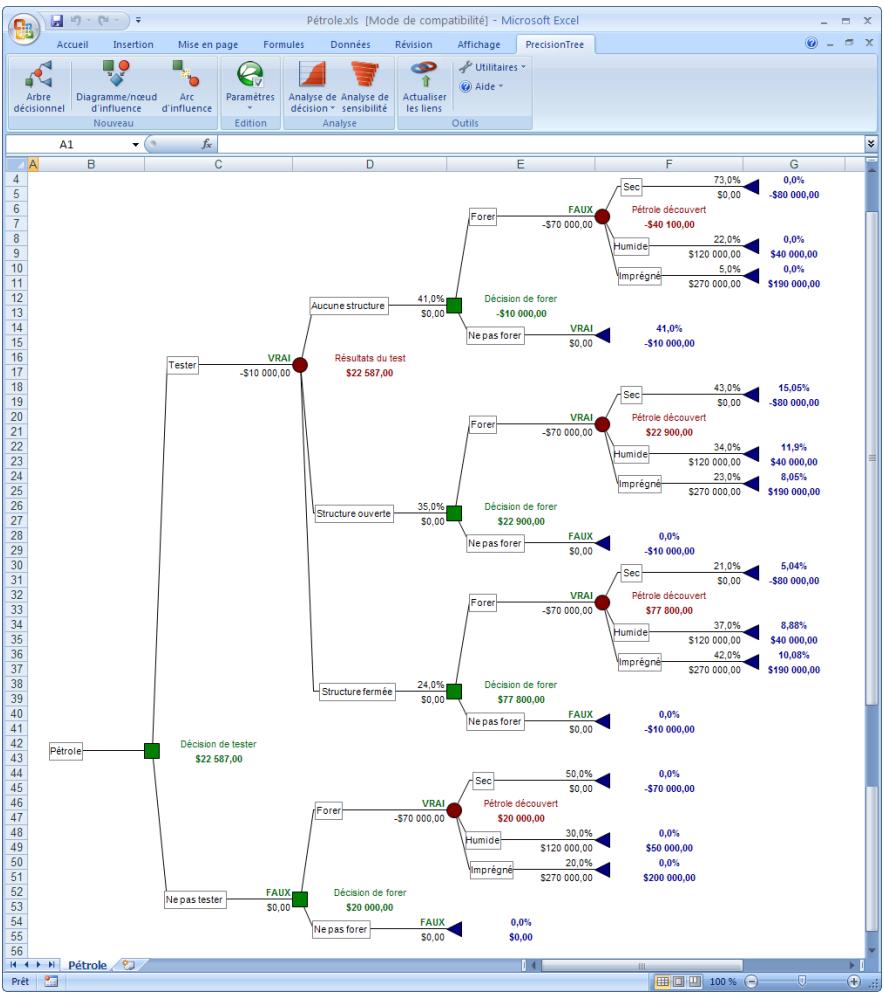Click Actualiser les liens icon
Image resolution: width=884 pixels, height=993 pixels.
click(x=423, y=88)
